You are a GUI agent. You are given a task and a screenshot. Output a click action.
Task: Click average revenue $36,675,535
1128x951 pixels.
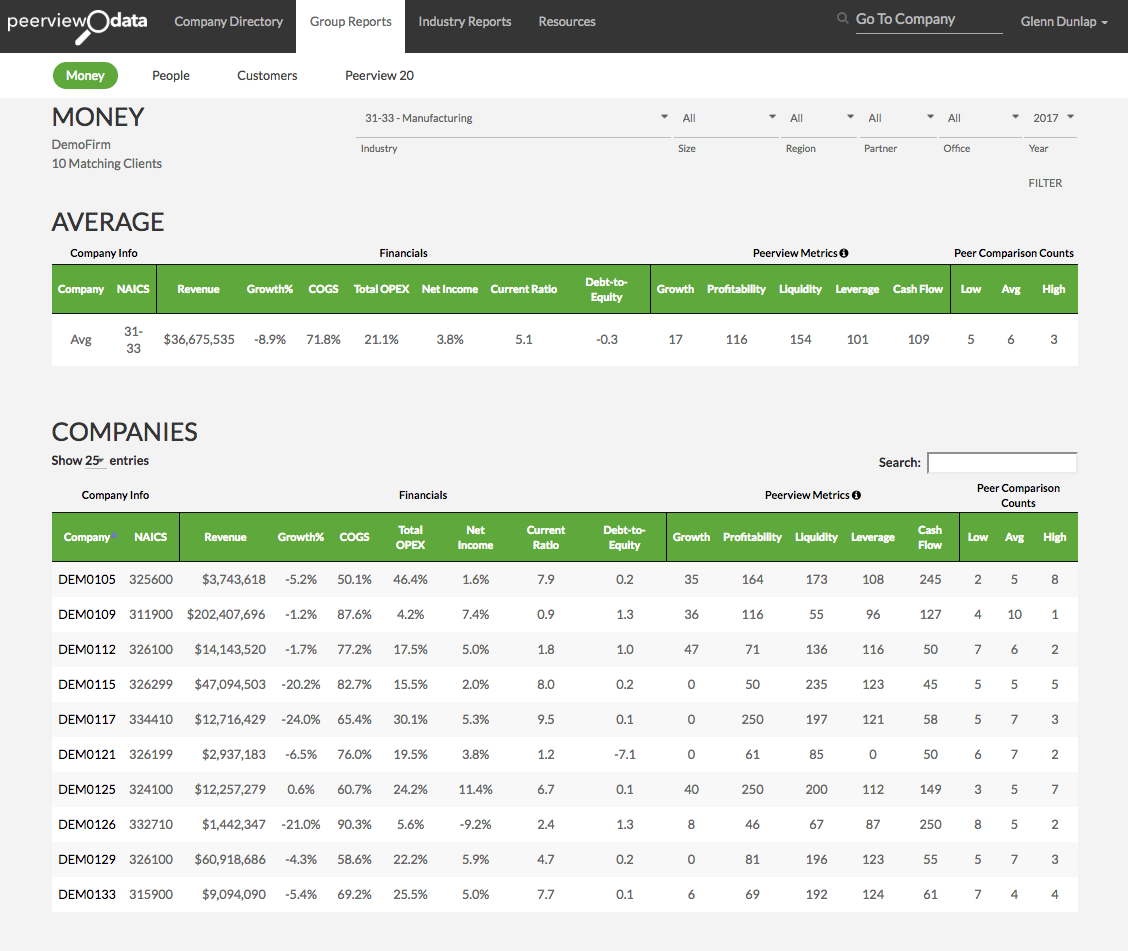pyautogui.click(x=199, y=340)
